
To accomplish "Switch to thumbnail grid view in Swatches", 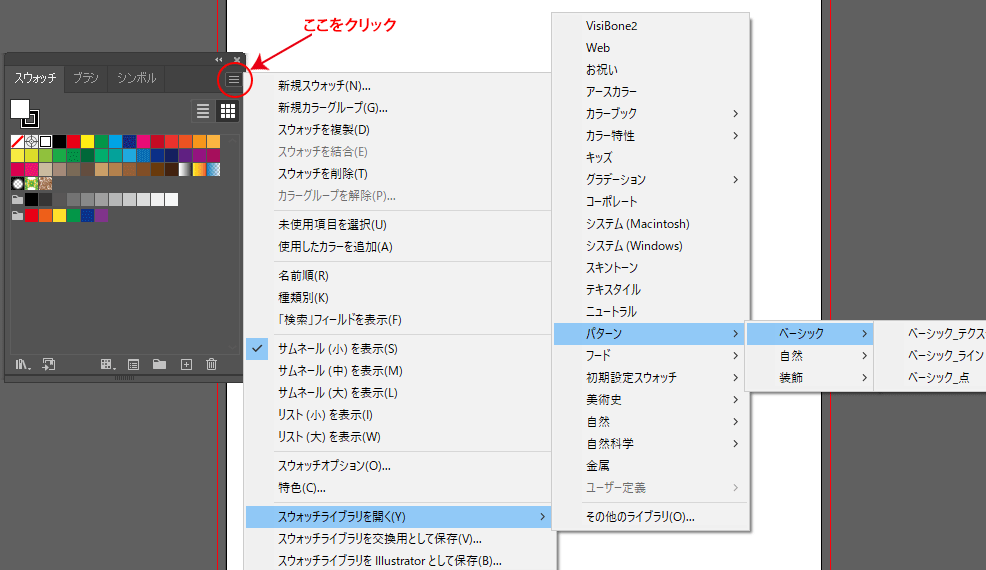I will click(228, 111).
